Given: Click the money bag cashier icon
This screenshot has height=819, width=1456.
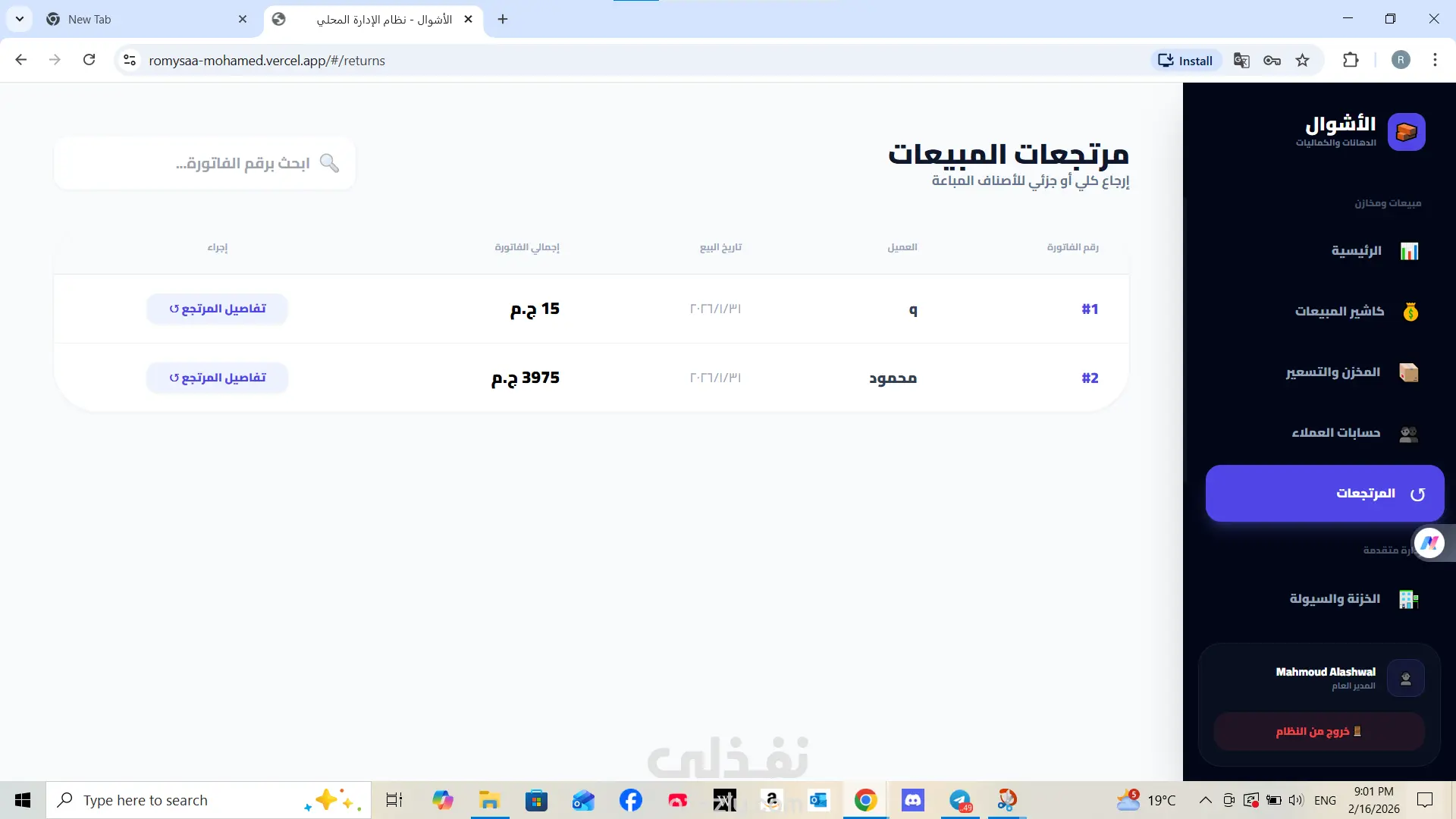Looking at the screenshot, I should [x=1410, y=312].
